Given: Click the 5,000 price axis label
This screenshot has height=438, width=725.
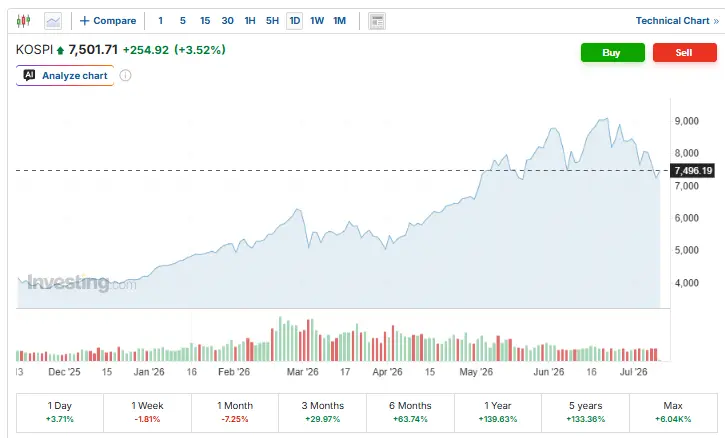Looking at the screenshot, I should tap(687, 250).
